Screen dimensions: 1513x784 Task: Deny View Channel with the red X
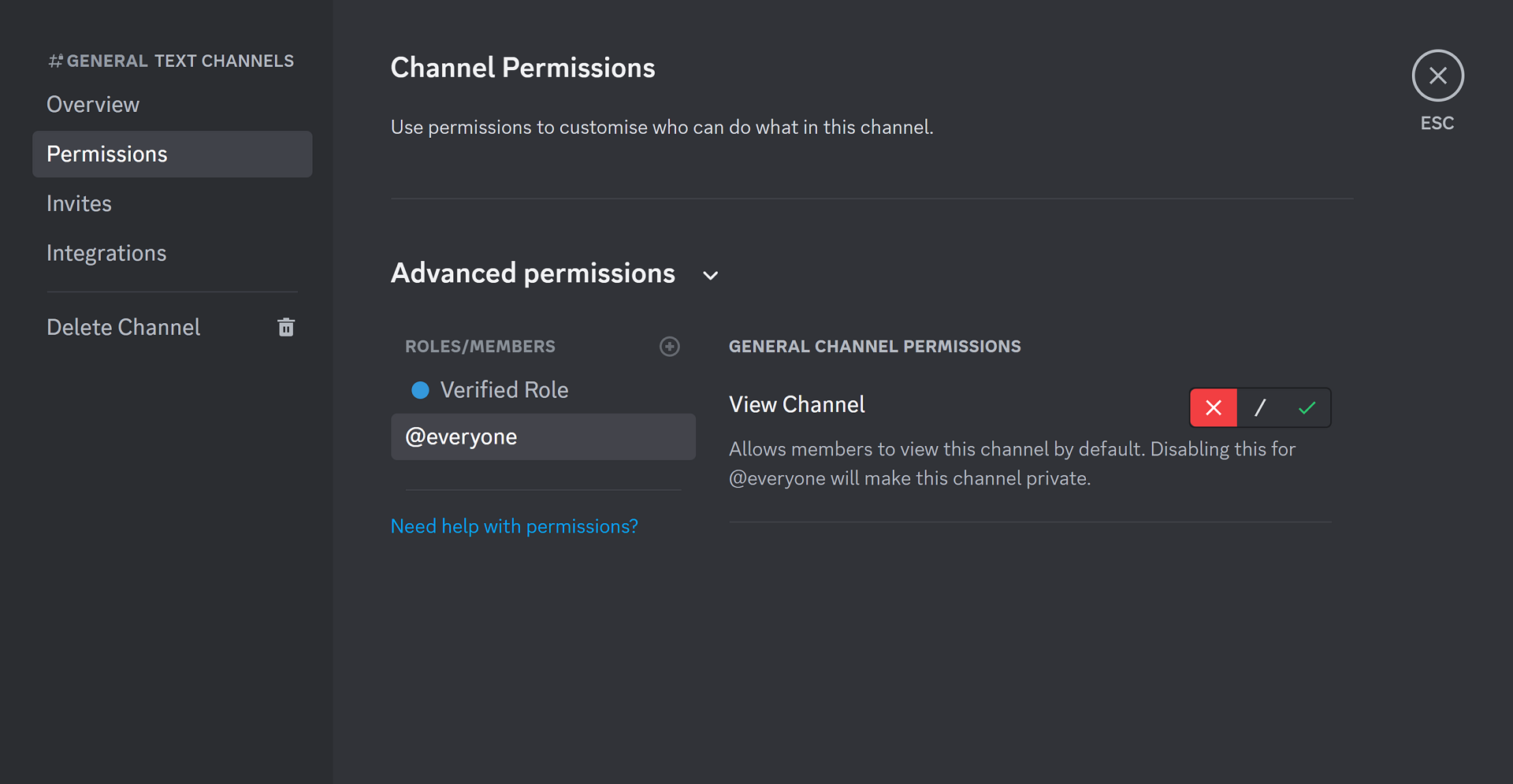pyautogui.click(x=1214, y=407)
